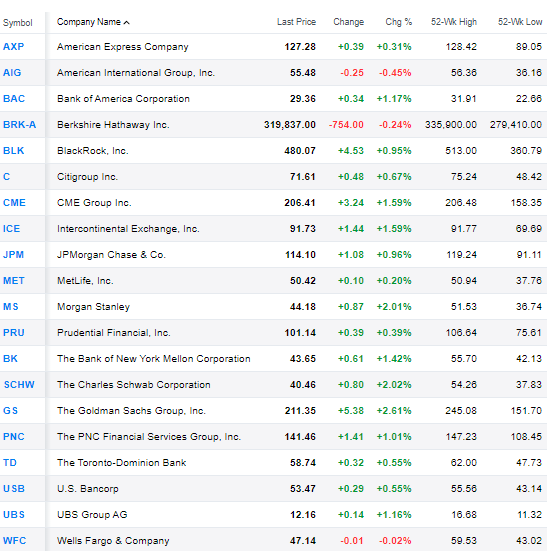
Task: Open the BLK ticker link
Action: [x=13, y=150]
